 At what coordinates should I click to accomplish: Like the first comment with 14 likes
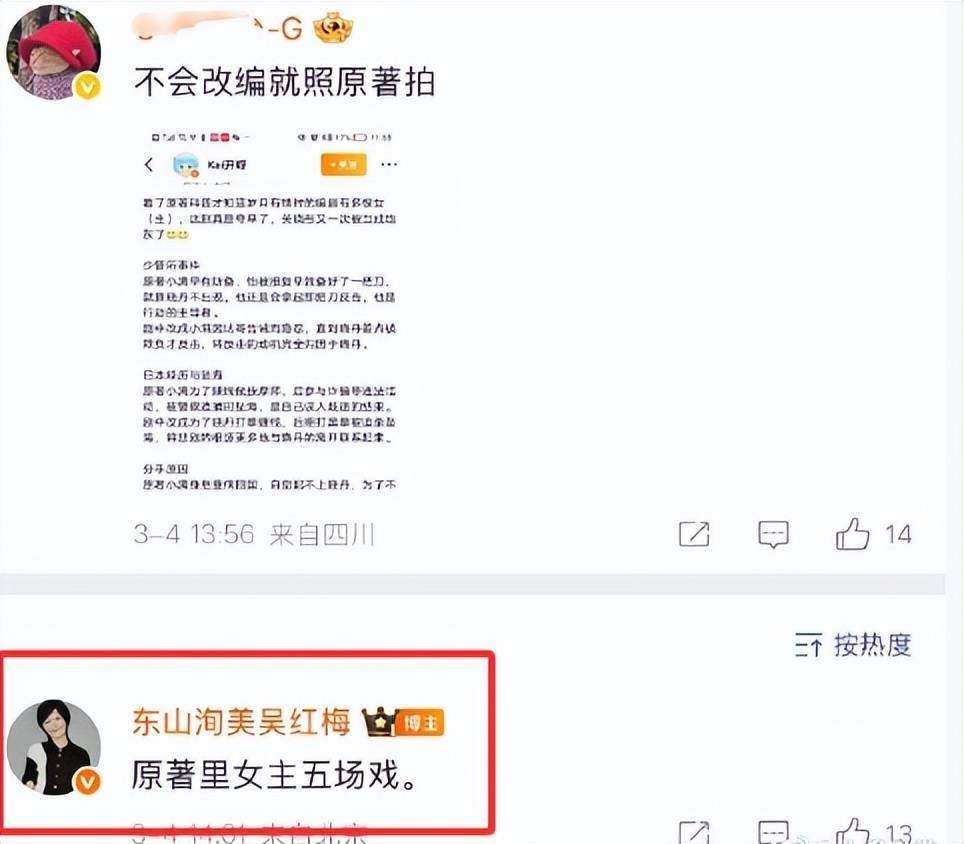coord(853,534)
